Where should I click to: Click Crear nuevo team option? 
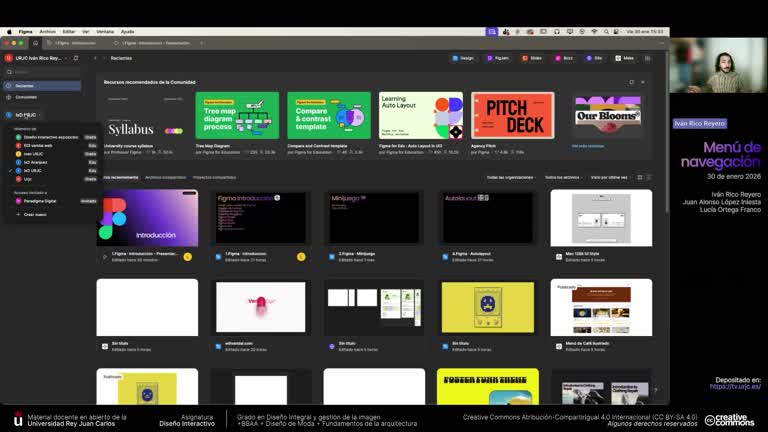pyautogui.click(x=32, y=215)
